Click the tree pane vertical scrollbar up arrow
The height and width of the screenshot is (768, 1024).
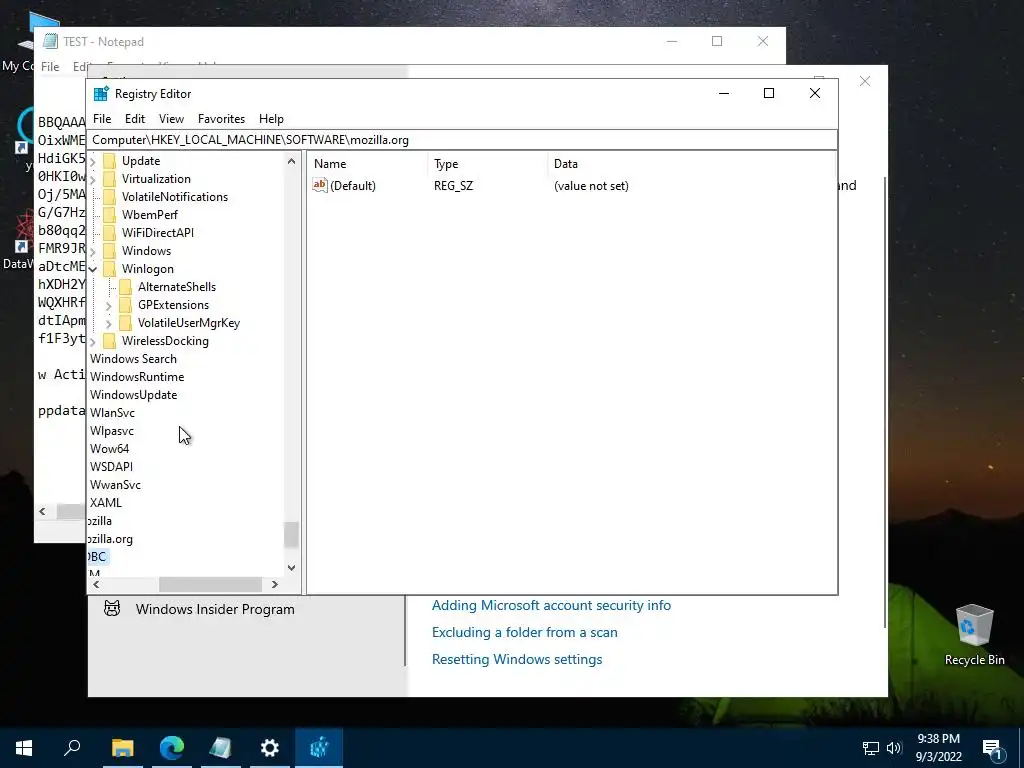(x=291, y=161)
